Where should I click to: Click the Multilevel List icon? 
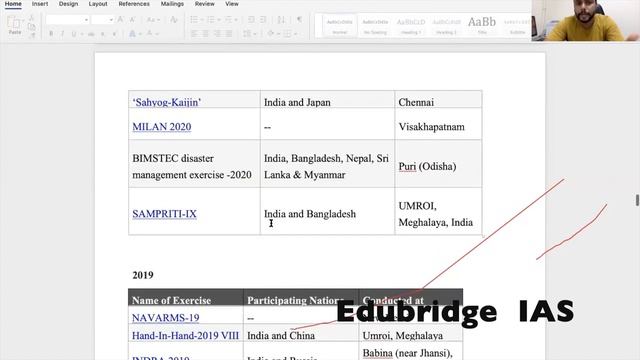[x=228, y=20]
